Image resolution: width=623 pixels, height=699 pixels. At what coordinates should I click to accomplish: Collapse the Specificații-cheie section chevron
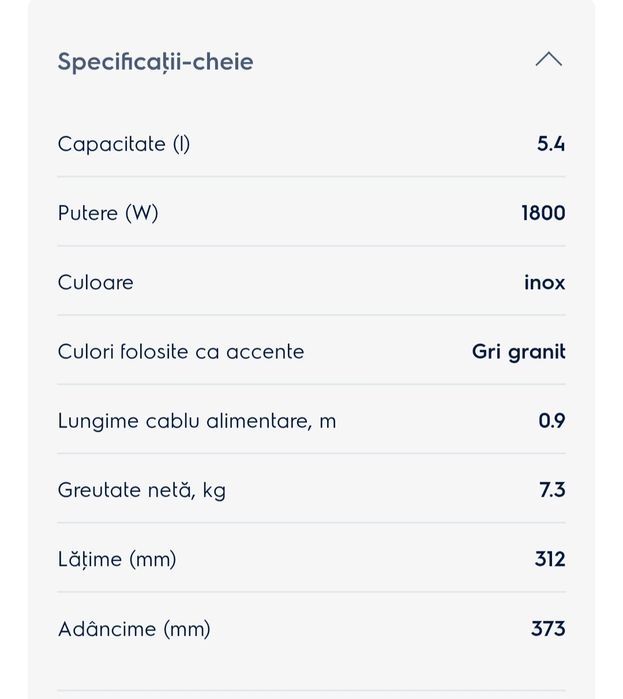point(548,60)
